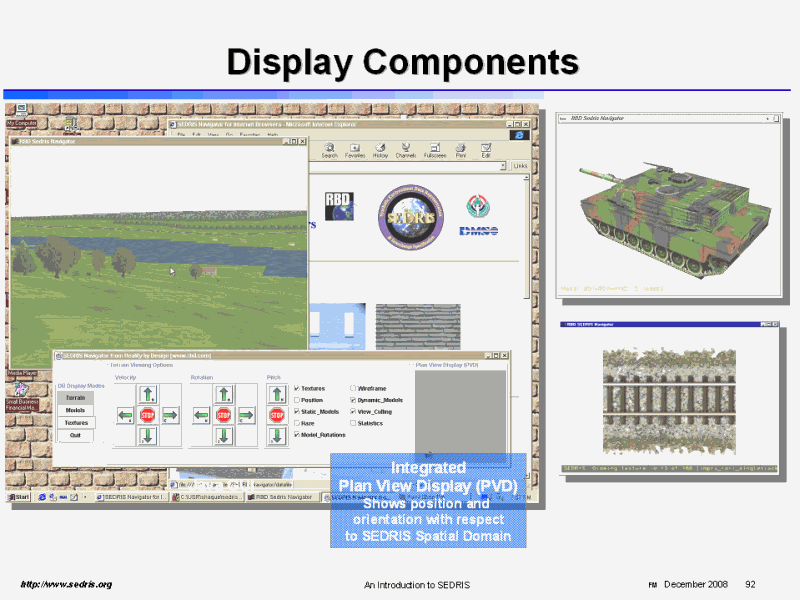Check the Statistics option

(353, 423)
